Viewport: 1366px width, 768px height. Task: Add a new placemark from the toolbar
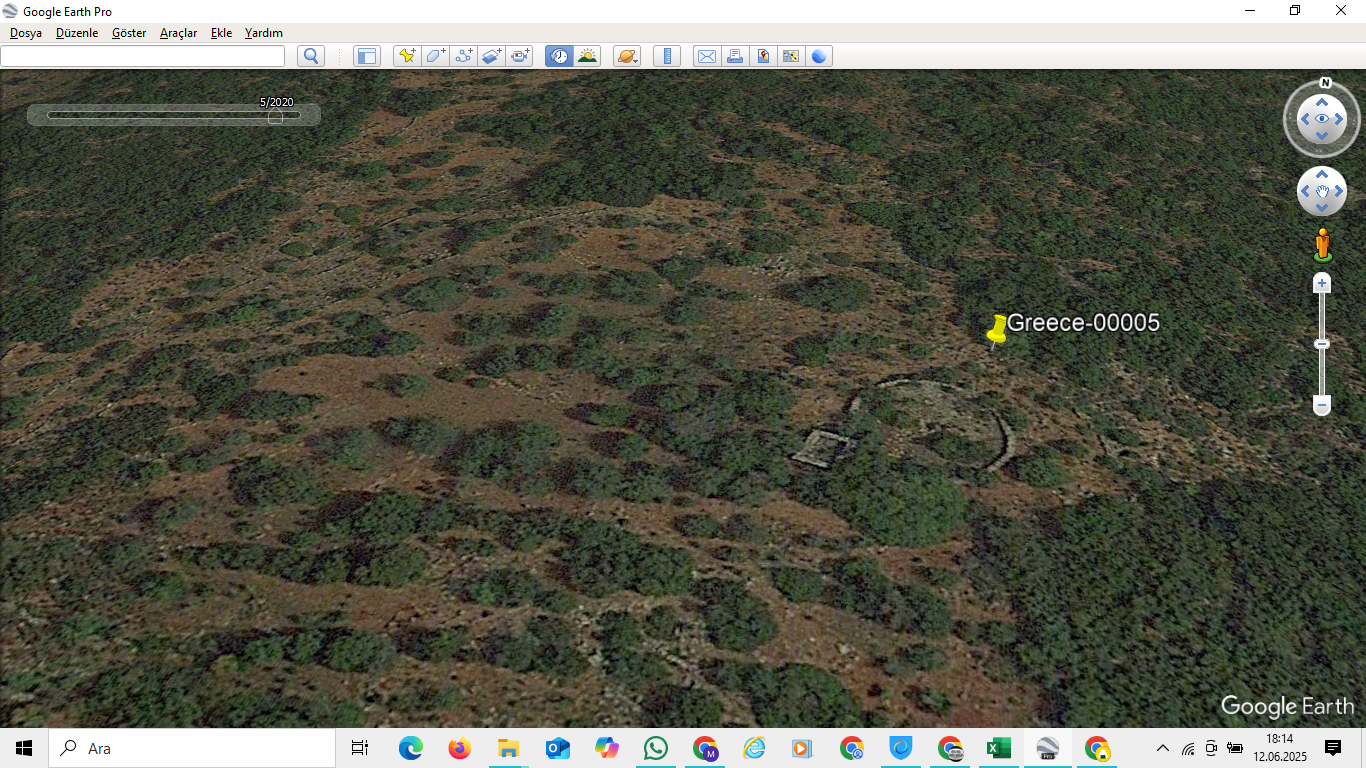pos(406,56)
